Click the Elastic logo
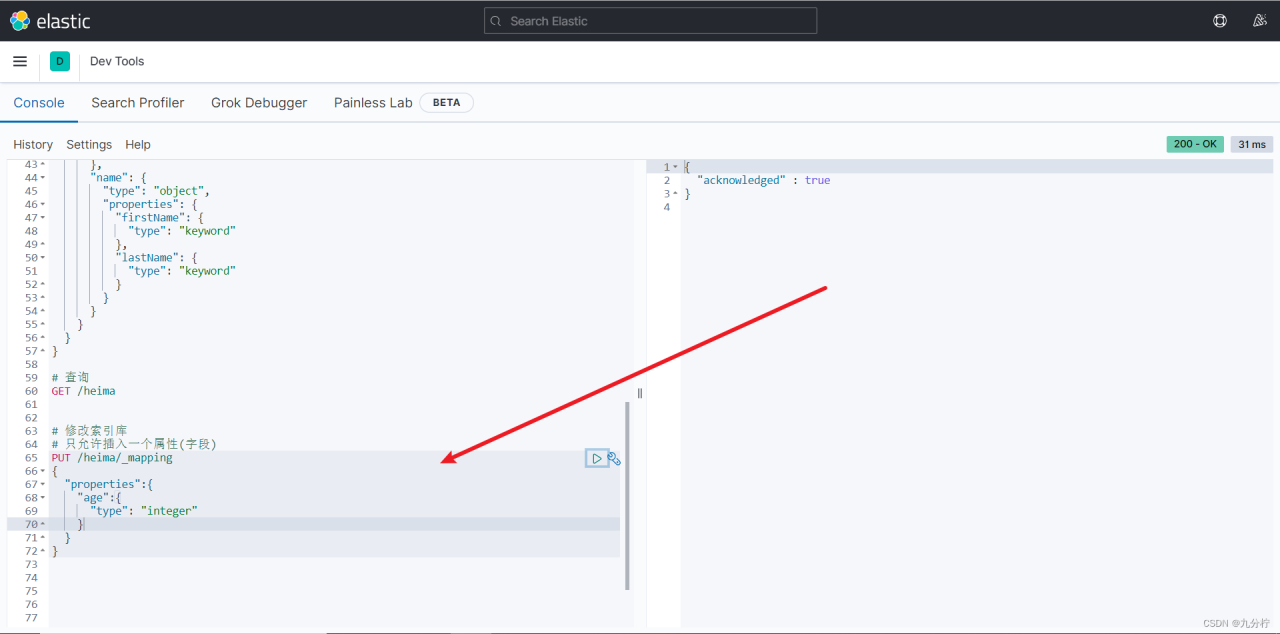Screen dimensions: 1280x634 50,21
